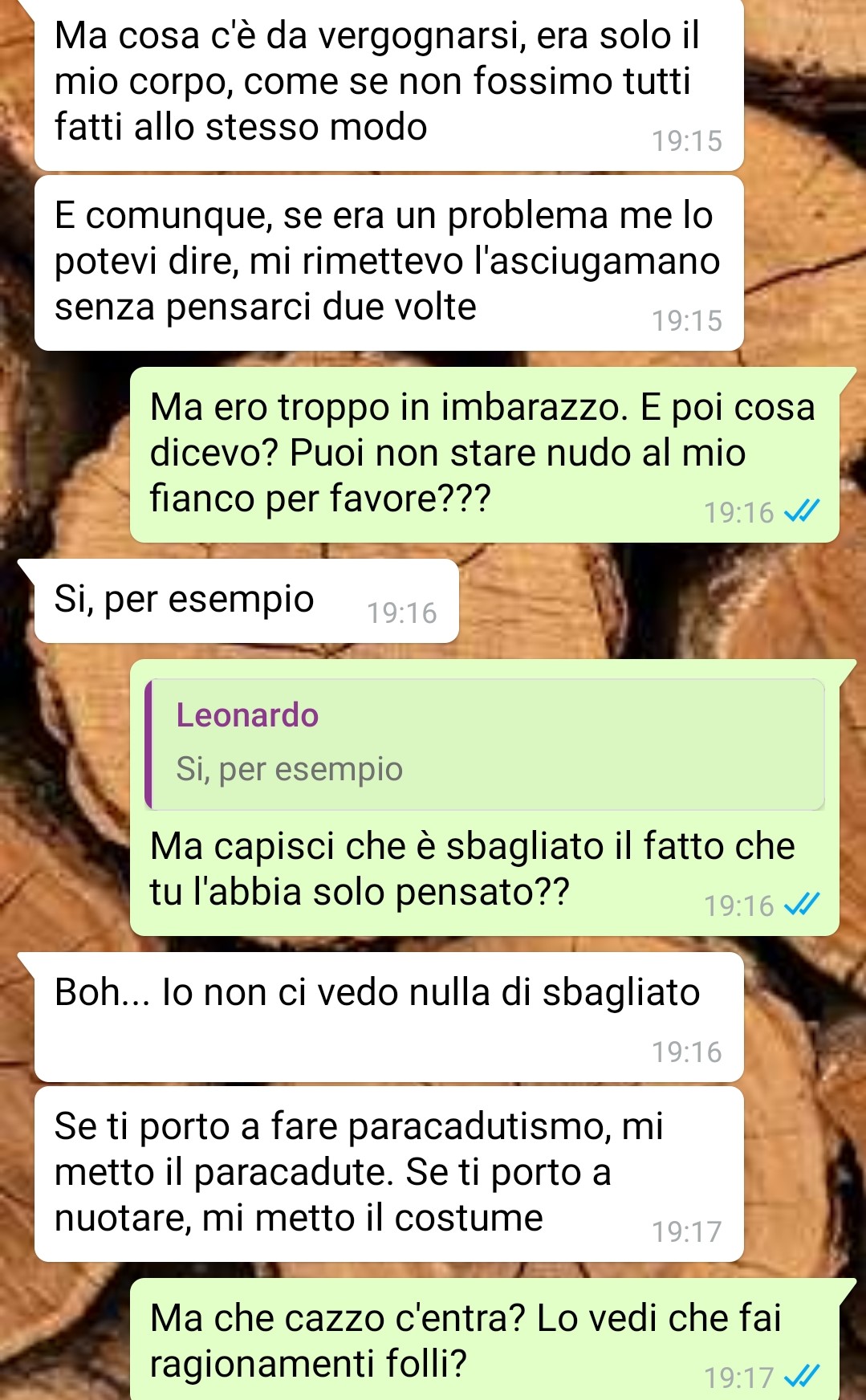Tap quoted text 'Si, per esempio' in reply
Viewport: 866px width, 1400px height.
(290, 769)
